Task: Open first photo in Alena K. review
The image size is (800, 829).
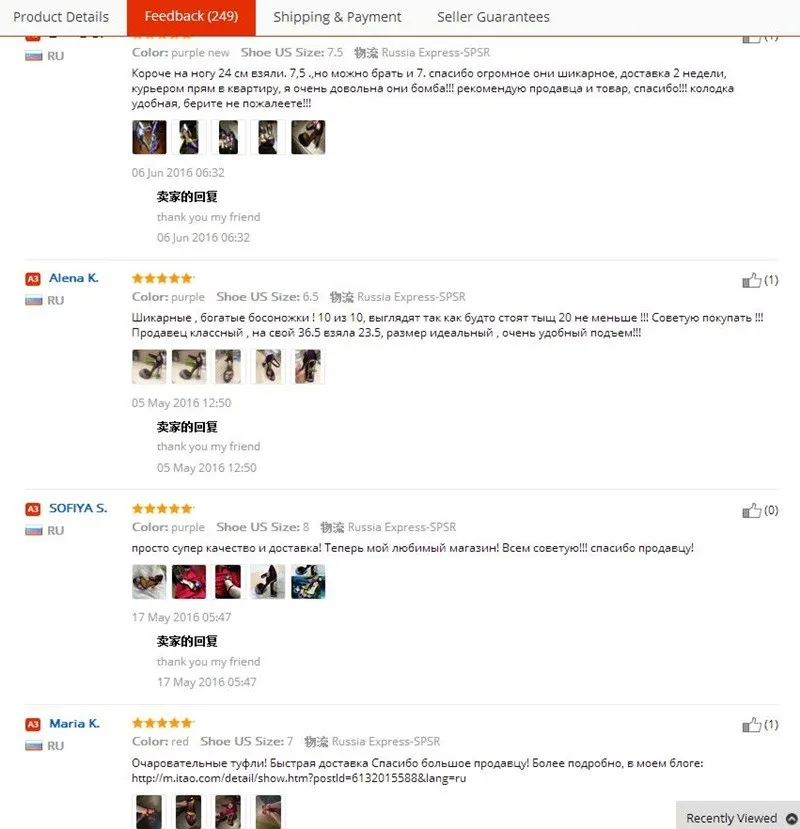Action: pos(149,366)
